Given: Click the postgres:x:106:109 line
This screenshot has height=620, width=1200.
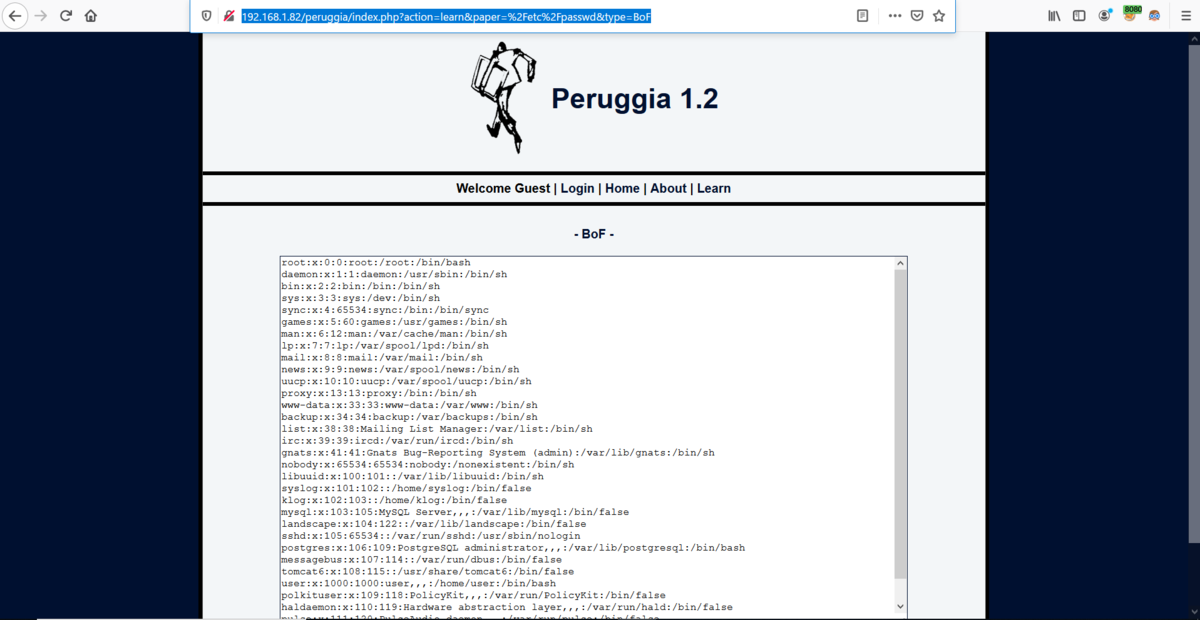Looking at the screenshot, I should pos(513,548).
